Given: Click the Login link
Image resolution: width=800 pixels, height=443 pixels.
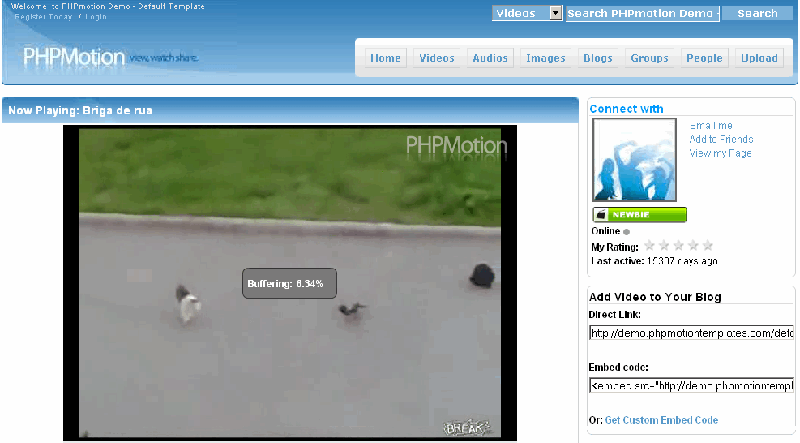Looking at the screenshot, I should 95,17.
